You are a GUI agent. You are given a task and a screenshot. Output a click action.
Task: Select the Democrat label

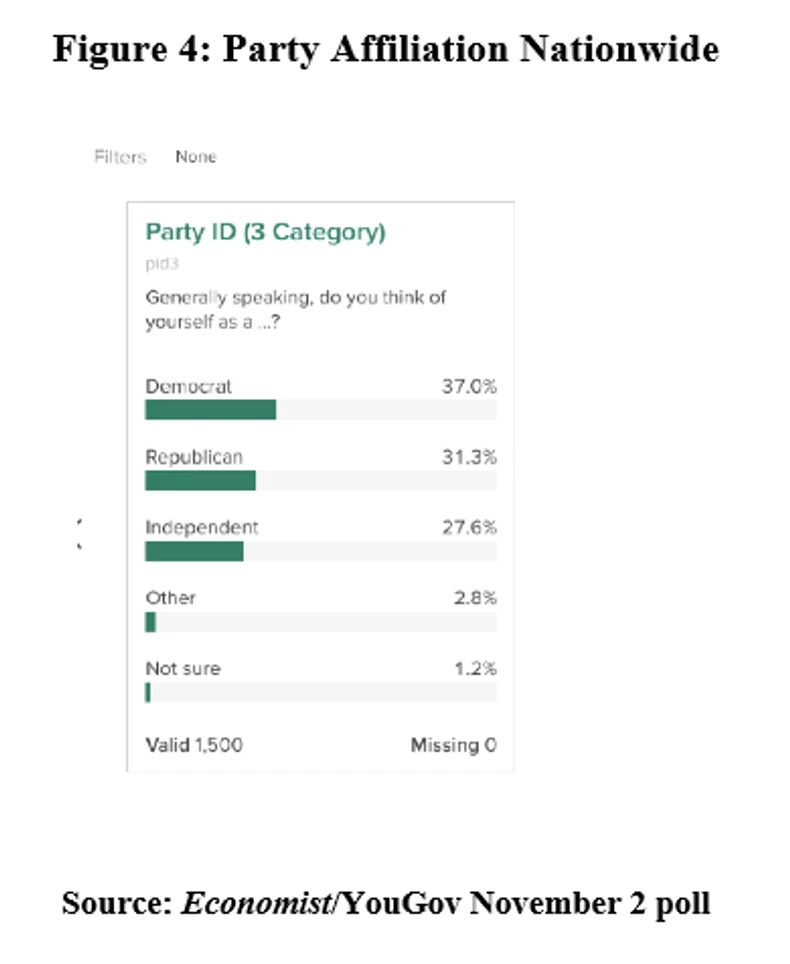pyautogui.click(x=189, y=386)
